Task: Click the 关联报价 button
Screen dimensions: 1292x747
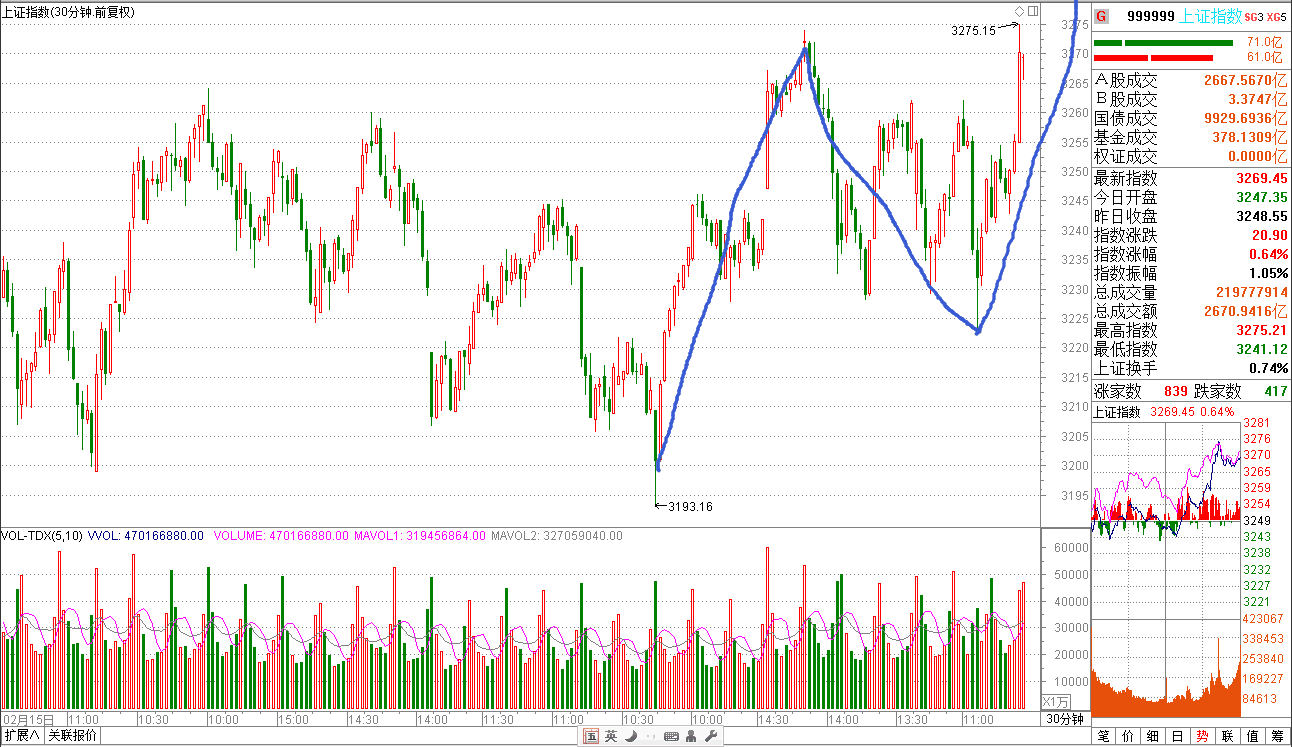Action: tap(74, 736)
